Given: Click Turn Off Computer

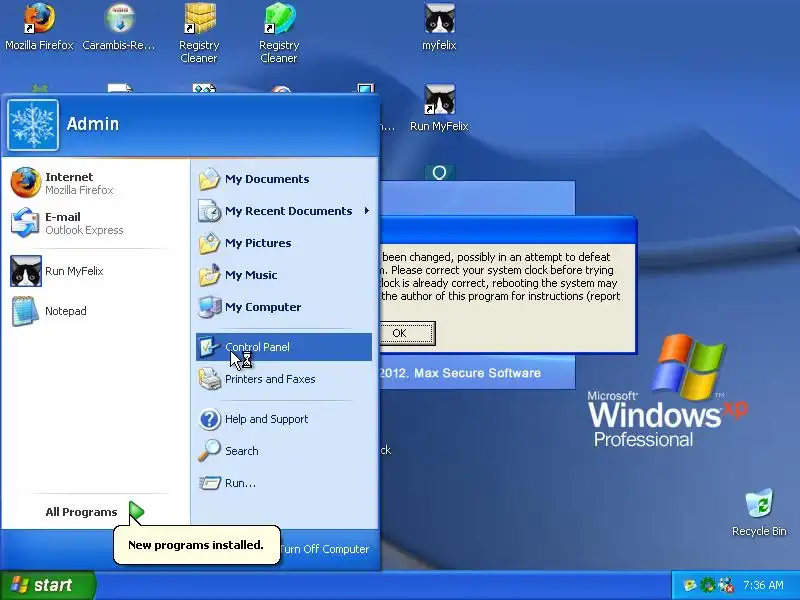Looking at the screenshot, I should click(x=324, y=549).
